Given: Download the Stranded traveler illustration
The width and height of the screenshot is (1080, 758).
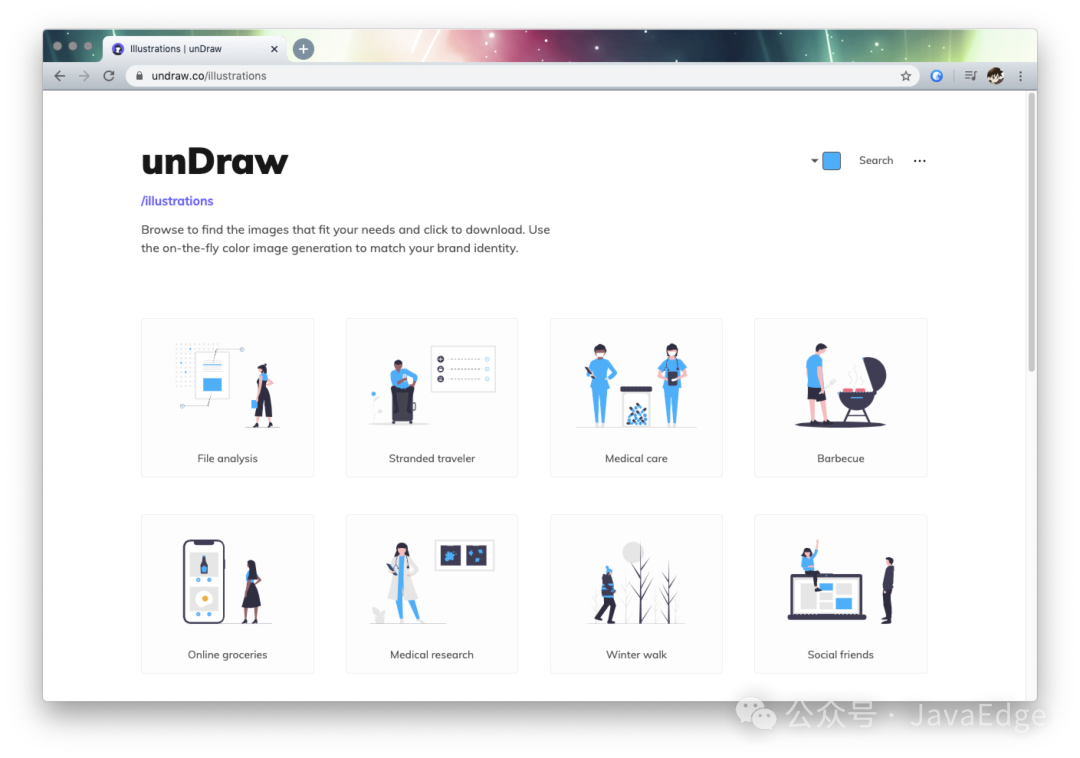Looking at the screenshot, I should coord(432,397).
